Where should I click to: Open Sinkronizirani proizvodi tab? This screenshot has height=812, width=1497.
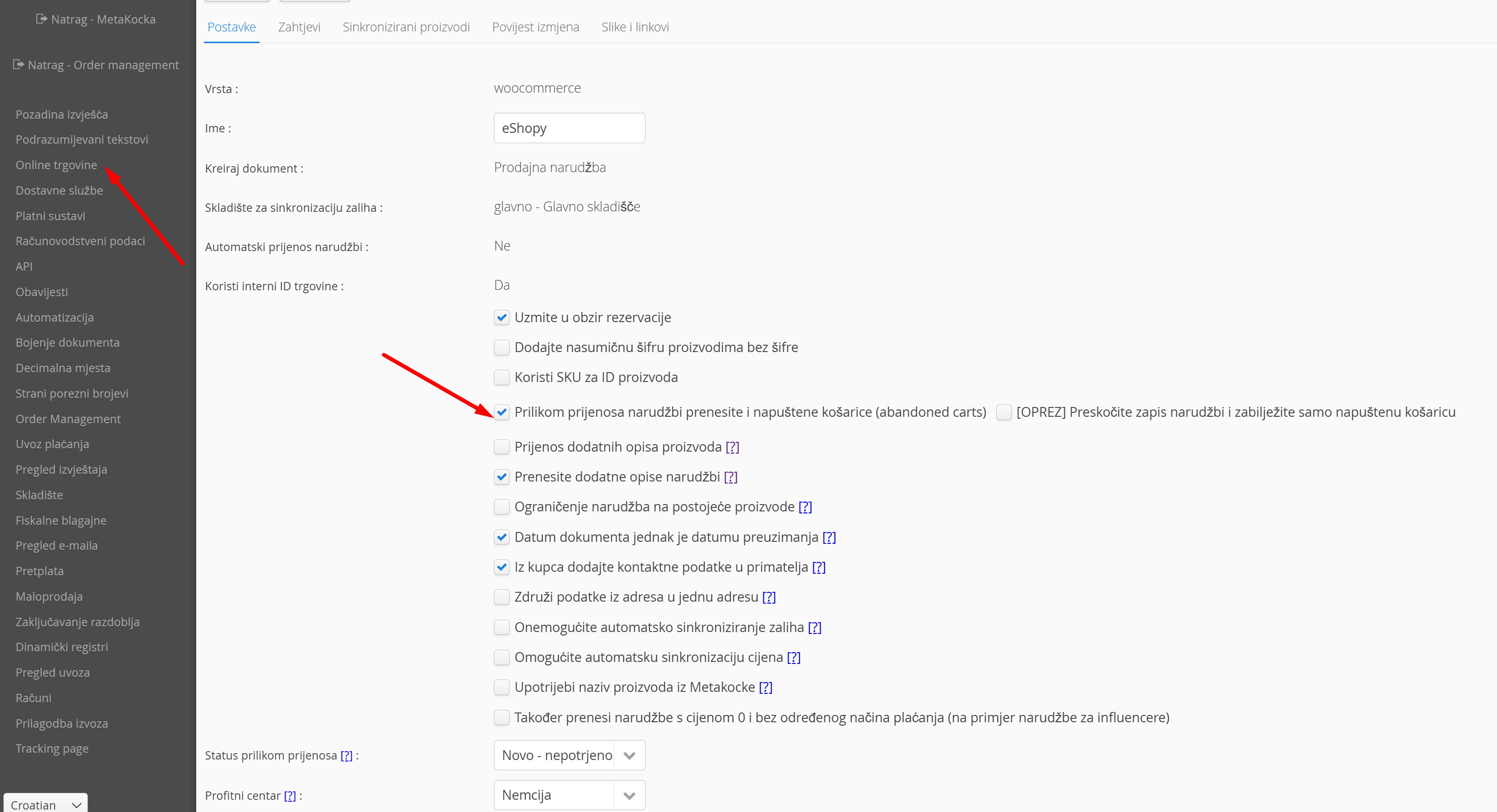click(x=406, y=26)
